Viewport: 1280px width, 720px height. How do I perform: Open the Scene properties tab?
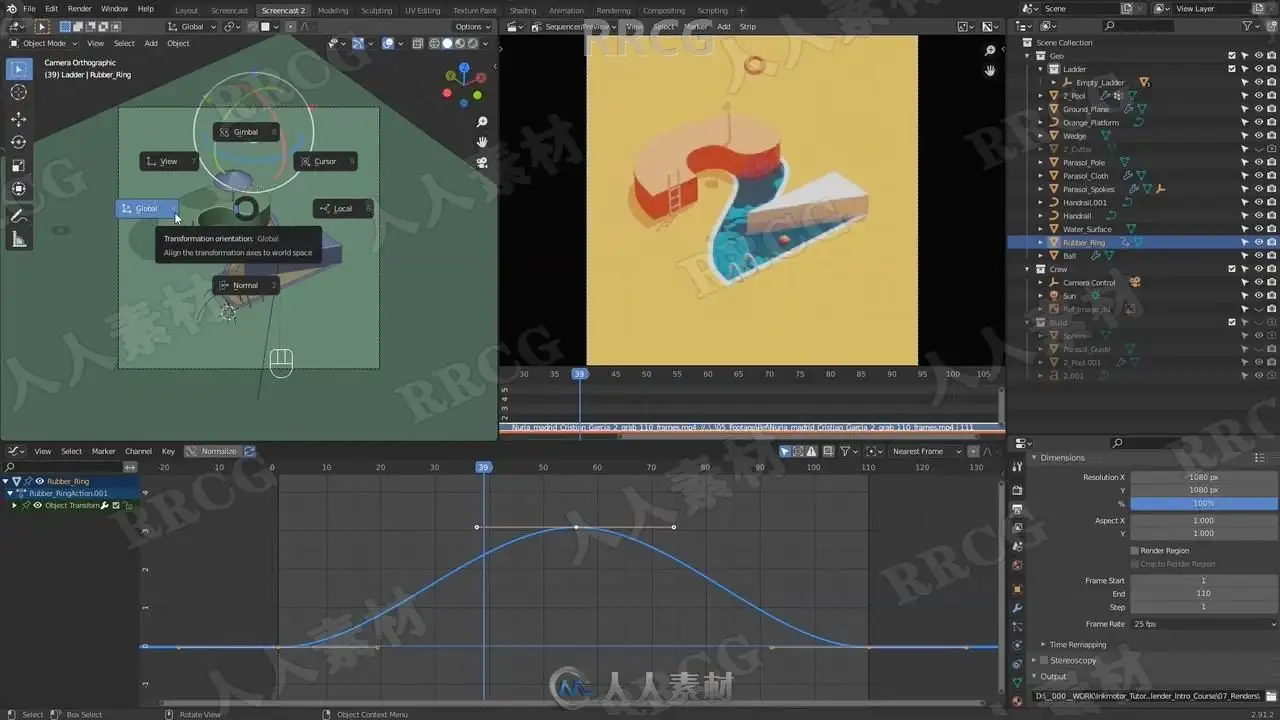point(1017,547)
